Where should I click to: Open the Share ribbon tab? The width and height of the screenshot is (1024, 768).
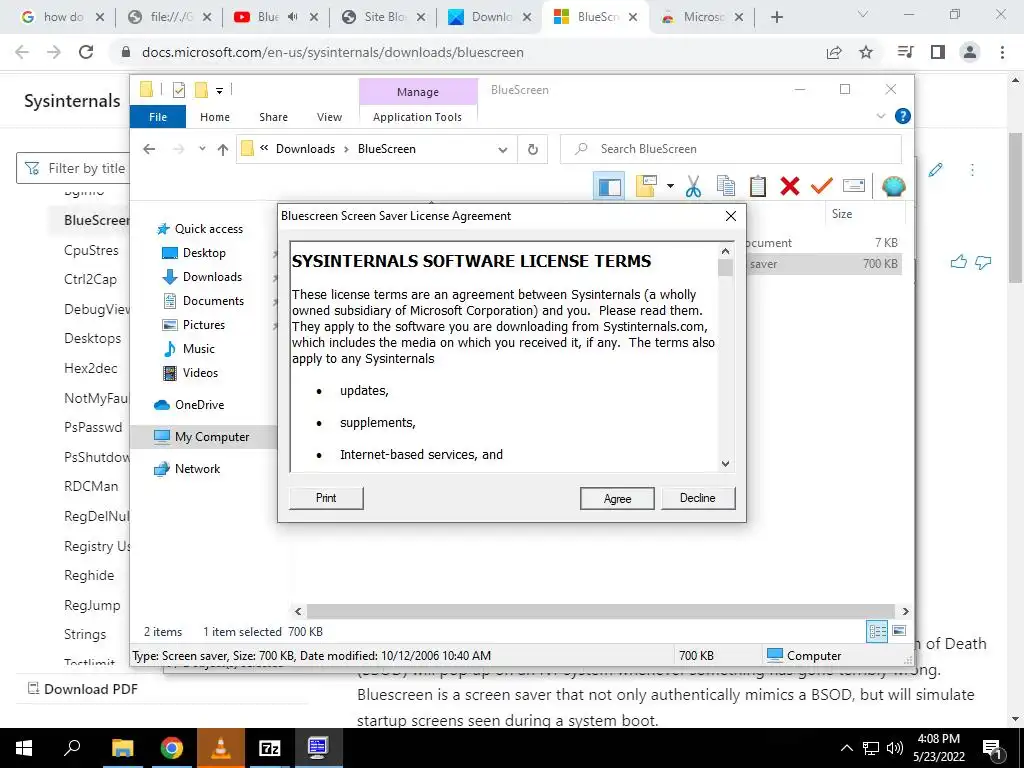tap(273, 117)
